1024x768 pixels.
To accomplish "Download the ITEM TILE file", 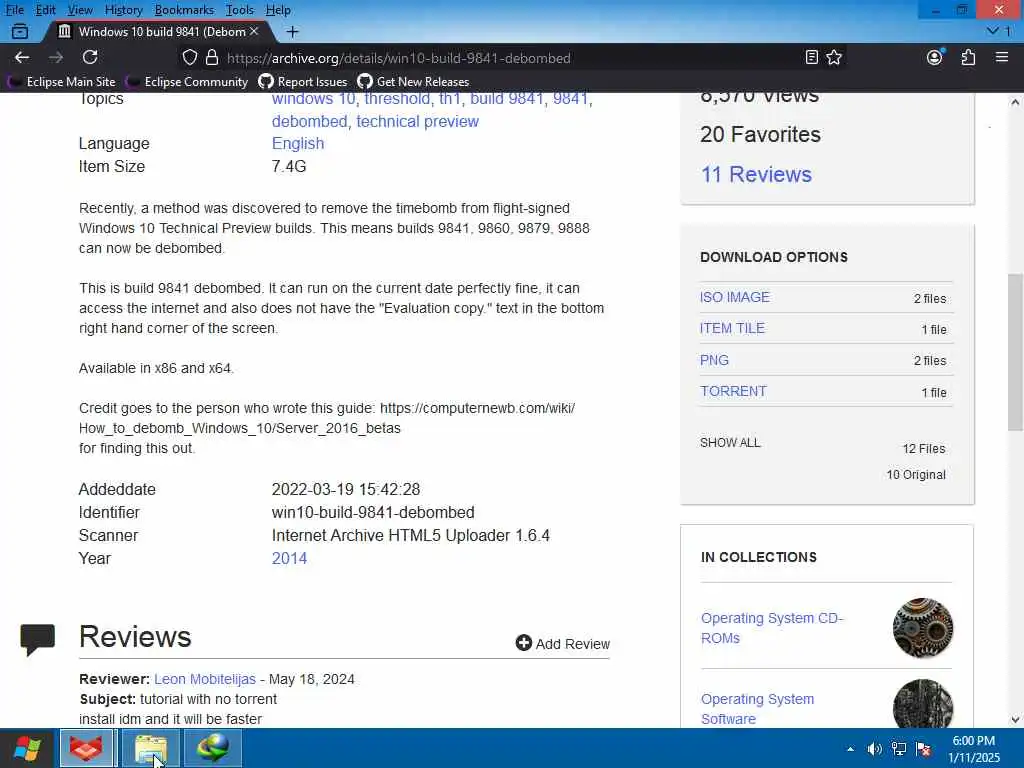I will 732,328.
